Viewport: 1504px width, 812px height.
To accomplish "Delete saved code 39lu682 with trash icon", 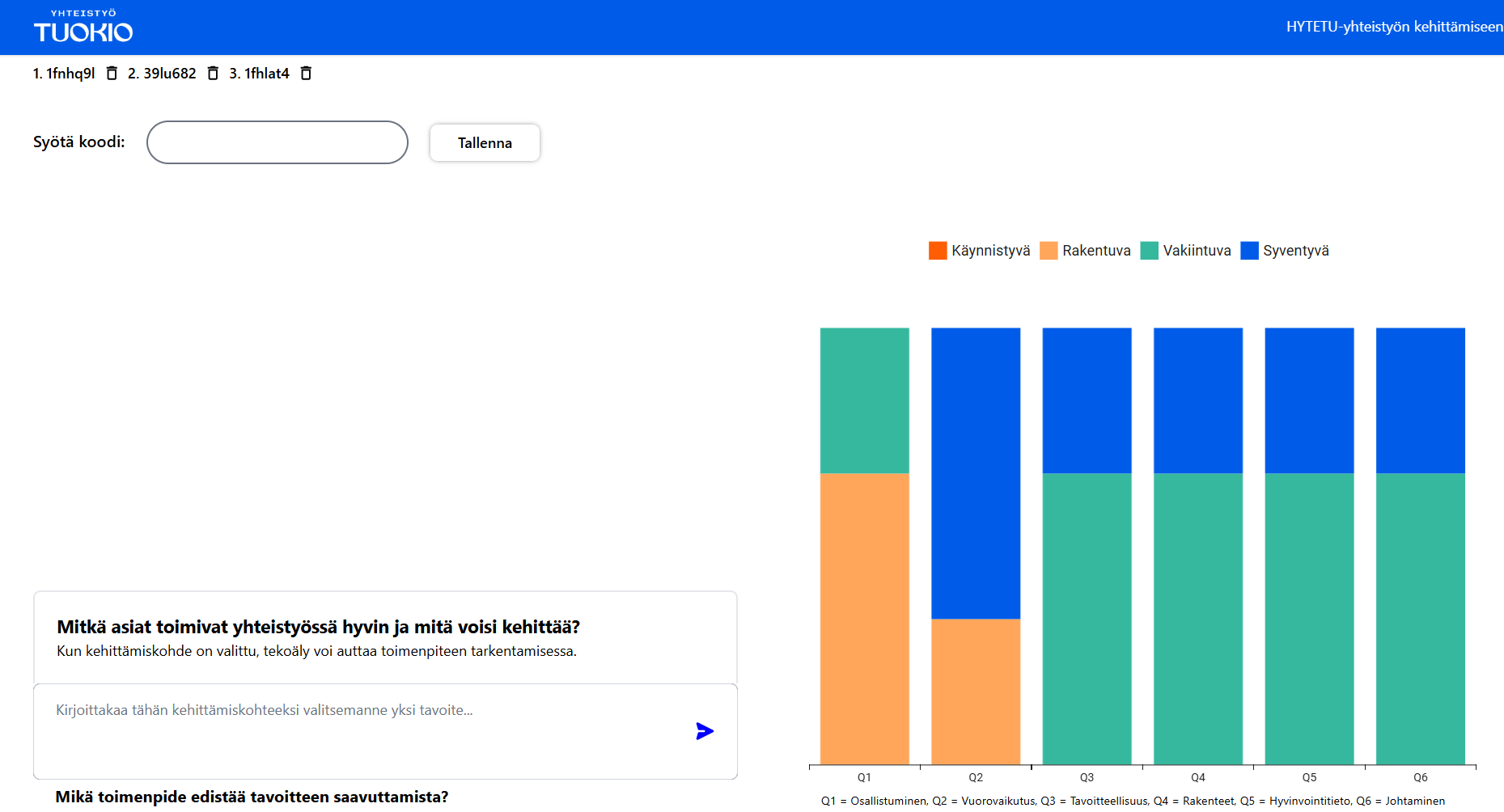I will pyautogui.click(x=213, y=74).
